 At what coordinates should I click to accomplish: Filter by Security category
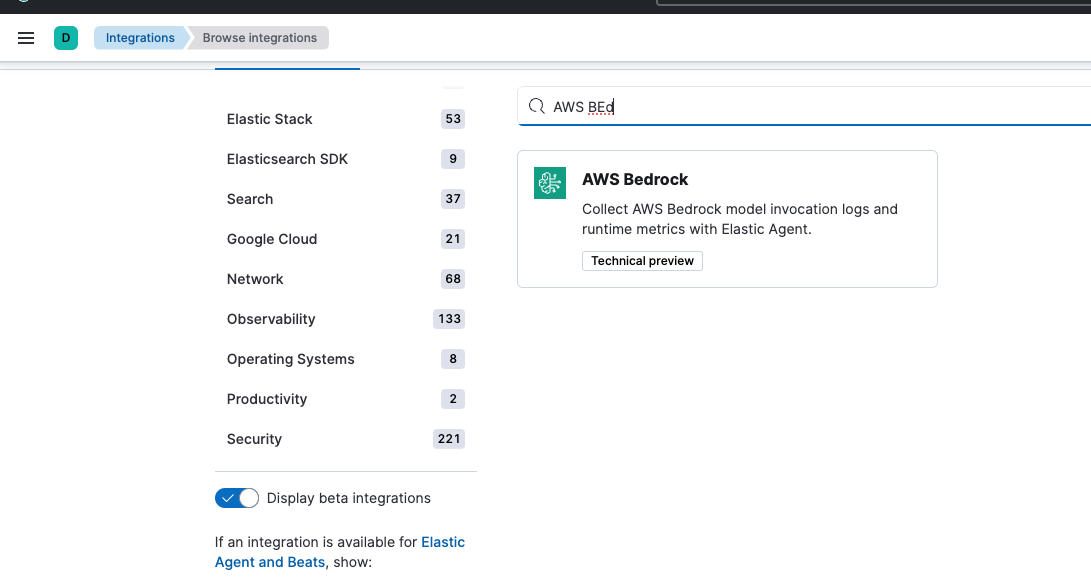254,439
